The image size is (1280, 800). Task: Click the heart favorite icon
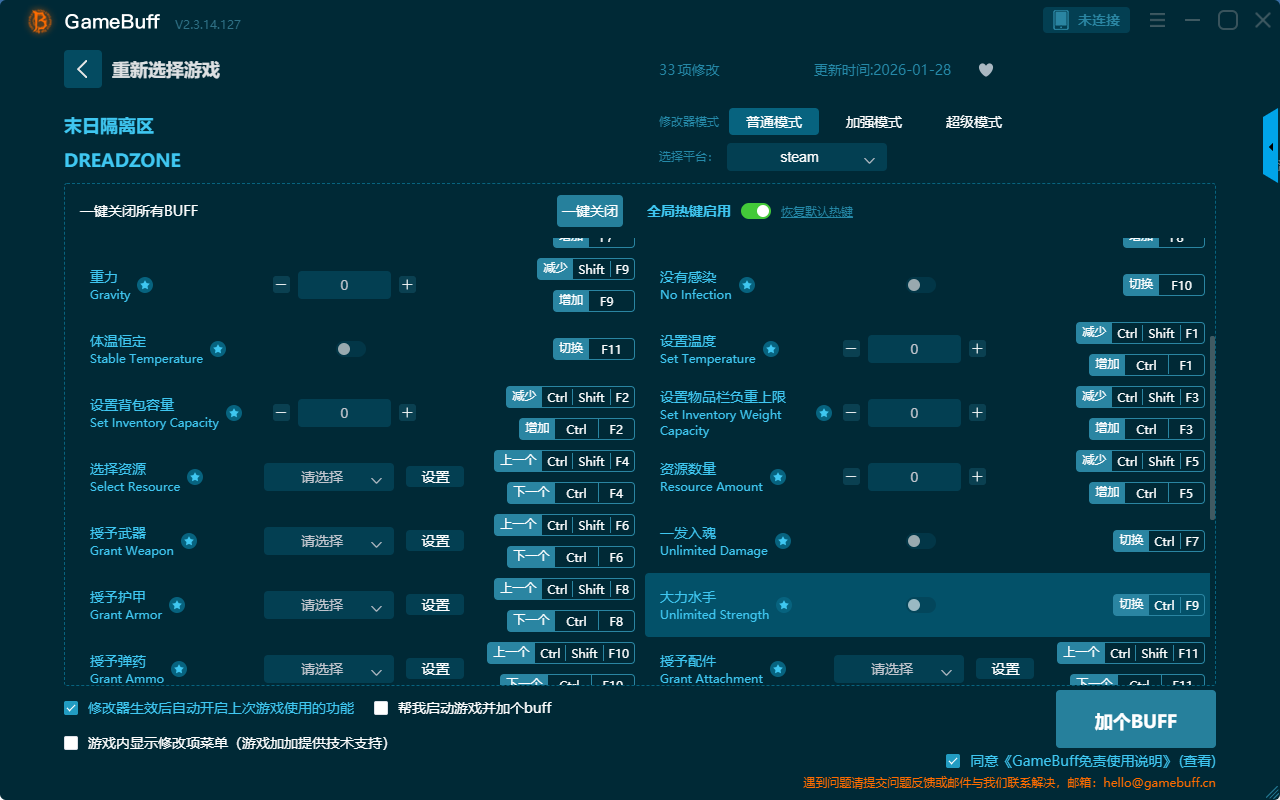tap(985, 70)
